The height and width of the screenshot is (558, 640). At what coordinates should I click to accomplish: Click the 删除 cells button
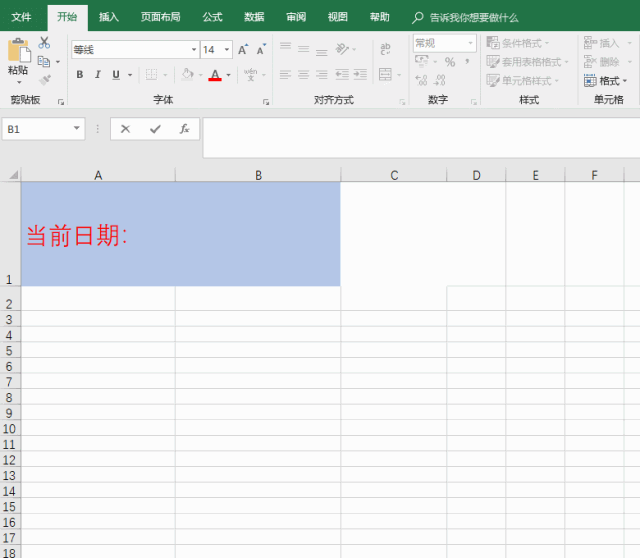[x=607, y=62]
